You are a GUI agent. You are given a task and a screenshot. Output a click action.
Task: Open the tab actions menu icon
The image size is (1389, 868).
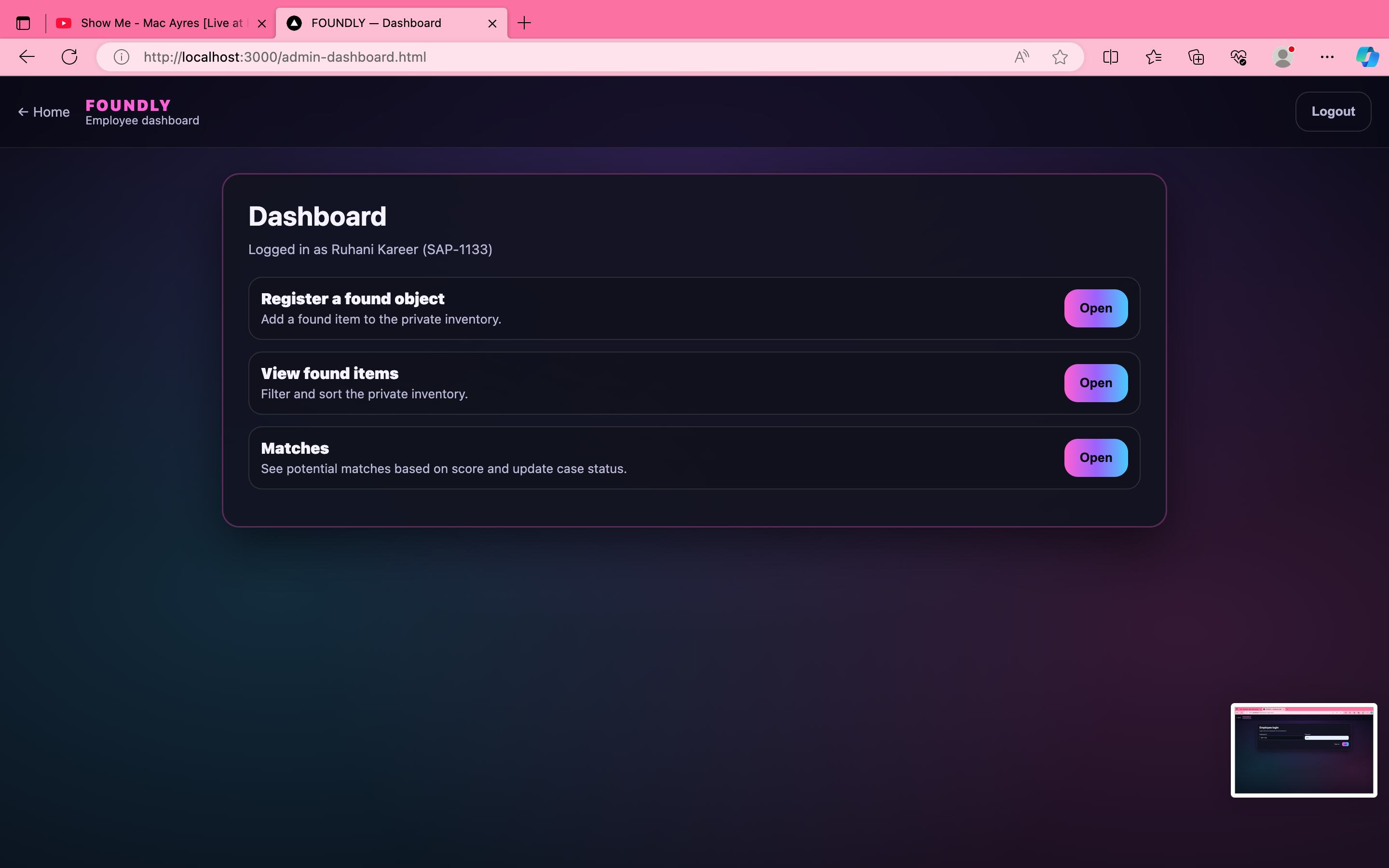pos(23,23)
